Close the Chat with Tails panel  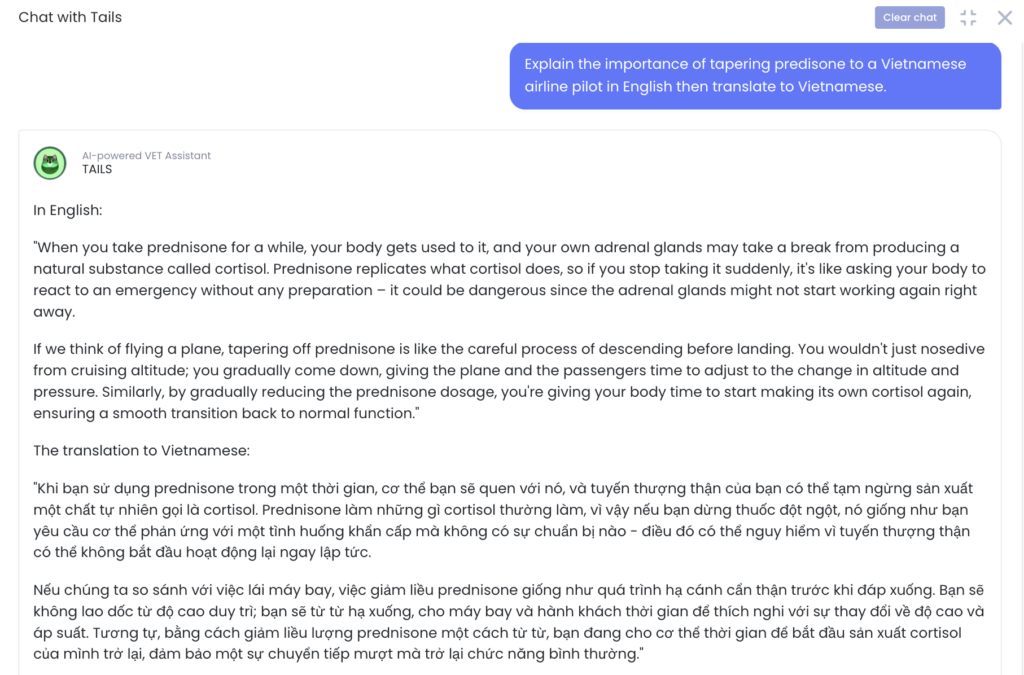pos(1005,18)
